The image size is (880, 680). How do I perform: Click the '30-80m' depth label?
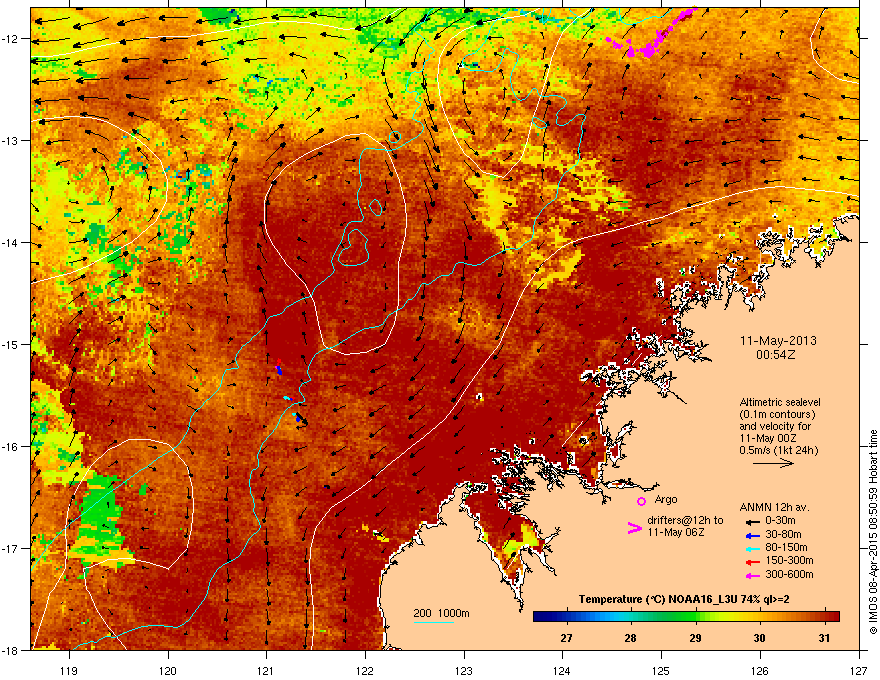pyautogui.click(x=783, y=535)
